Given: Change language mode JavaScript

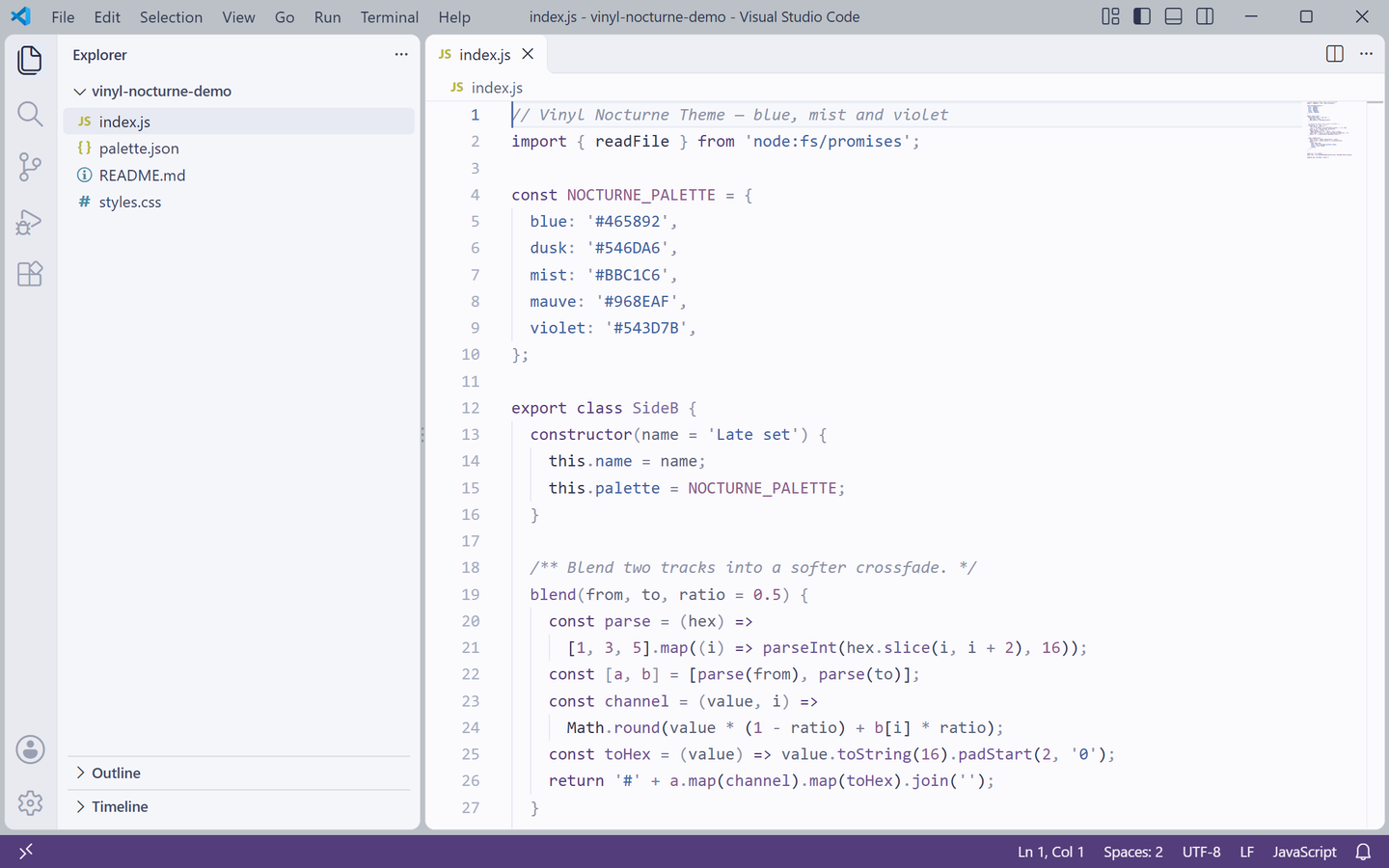Looking at the screenshot, I should (x=1304, y=852).
